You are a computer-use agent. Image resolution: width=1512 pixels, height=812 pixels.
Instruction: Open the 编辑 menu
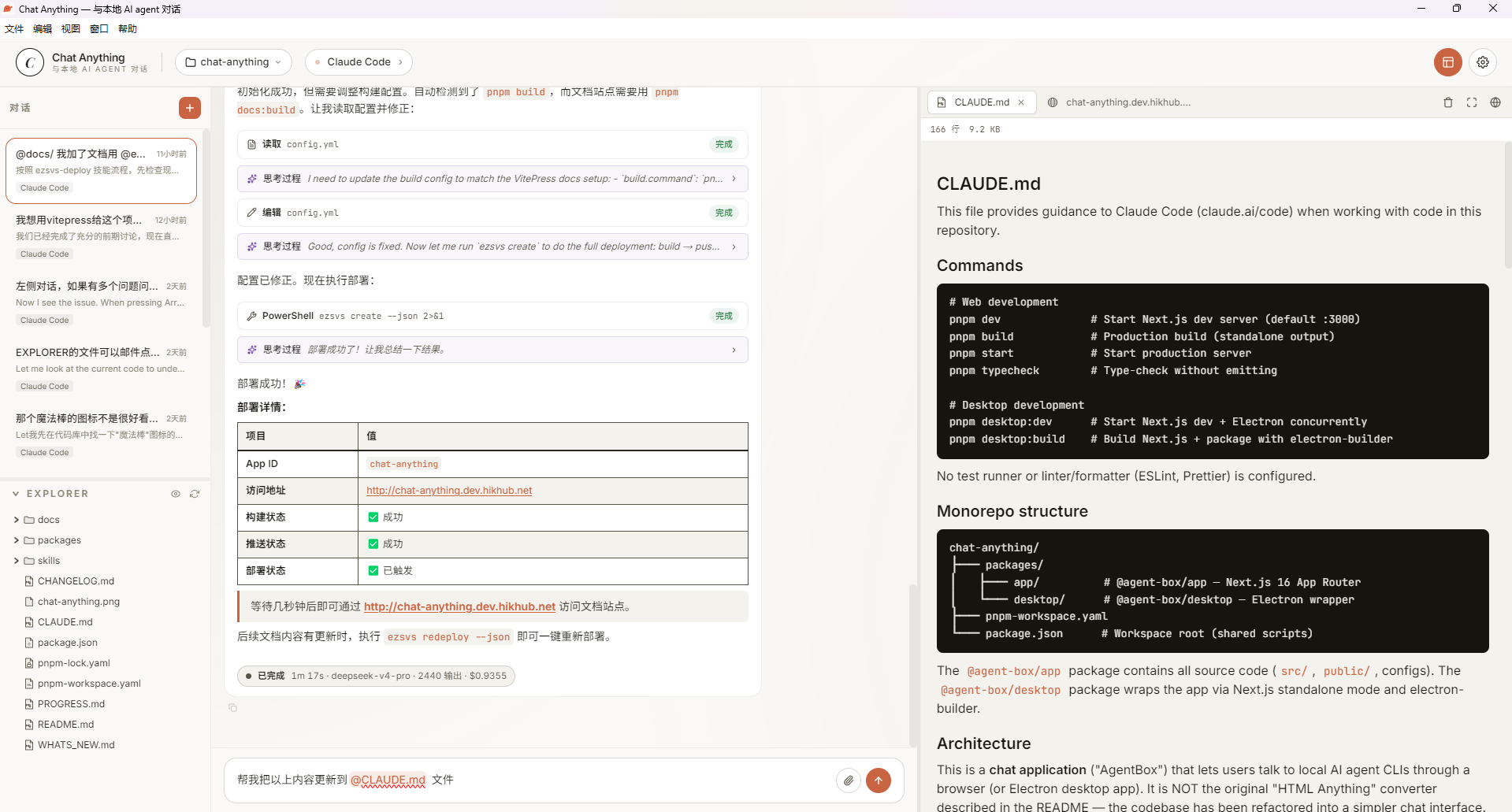[43, 29]
